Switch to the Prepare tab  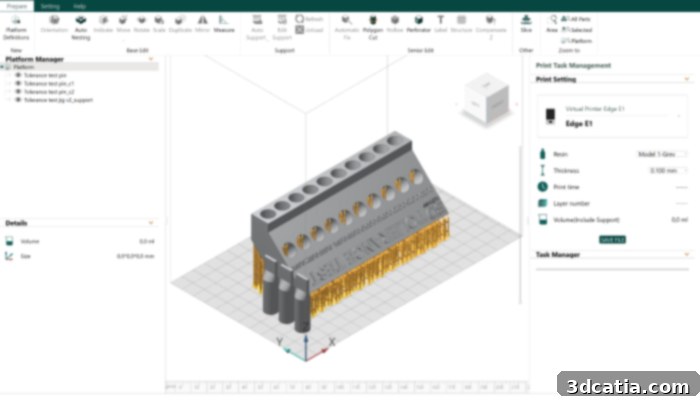17,6
